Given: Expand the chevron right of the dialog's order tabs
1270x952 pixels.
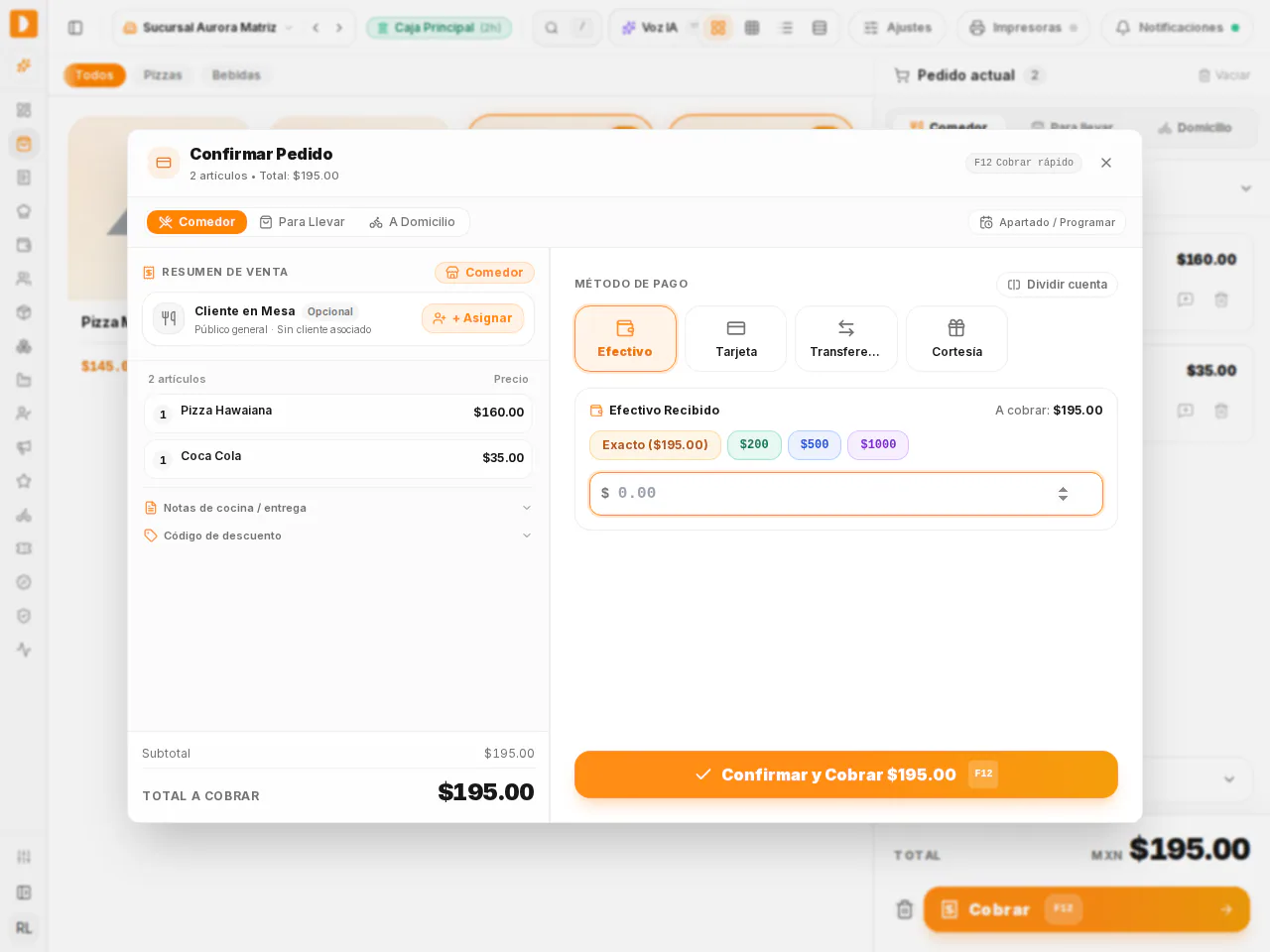Looking at the screenshot, I should pyautogui.click(x=1246, y=188).
